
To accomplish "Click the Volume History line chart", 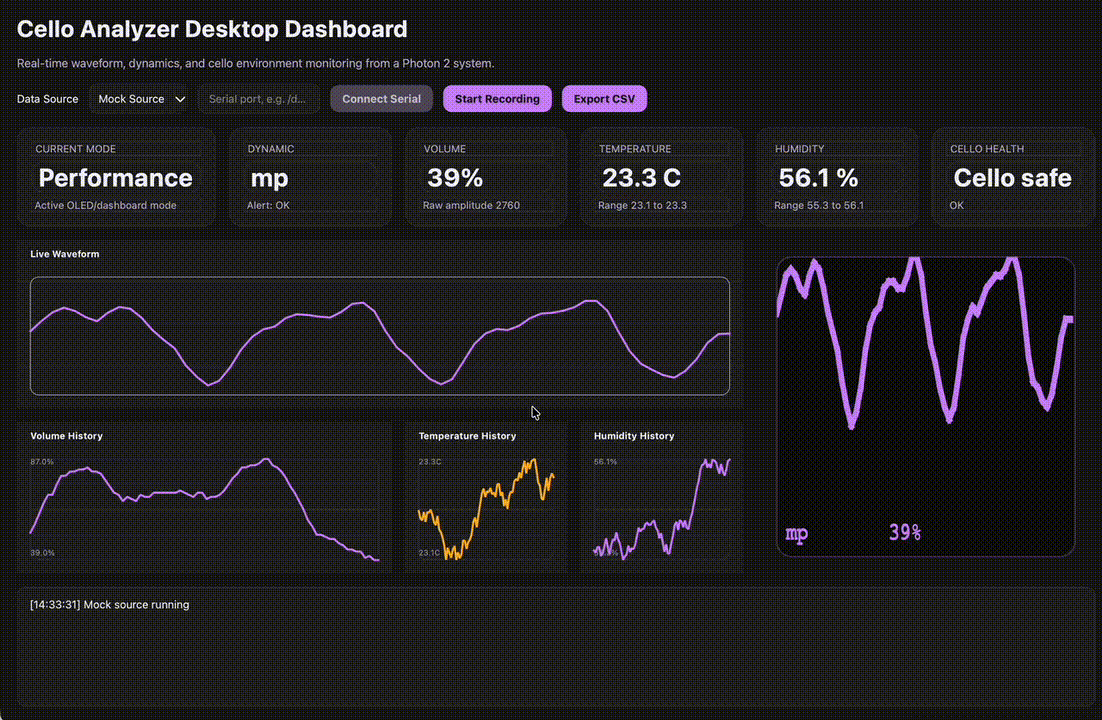I will click(205, 508).
